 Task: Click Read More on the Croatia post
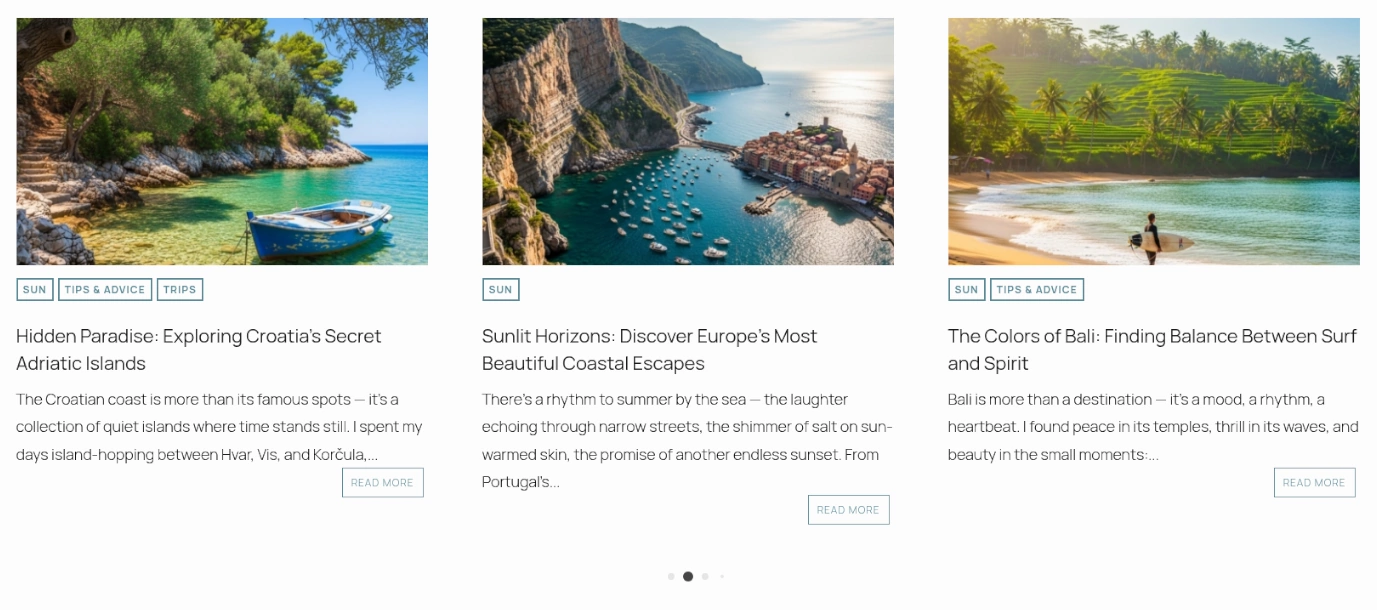point(382,483)
